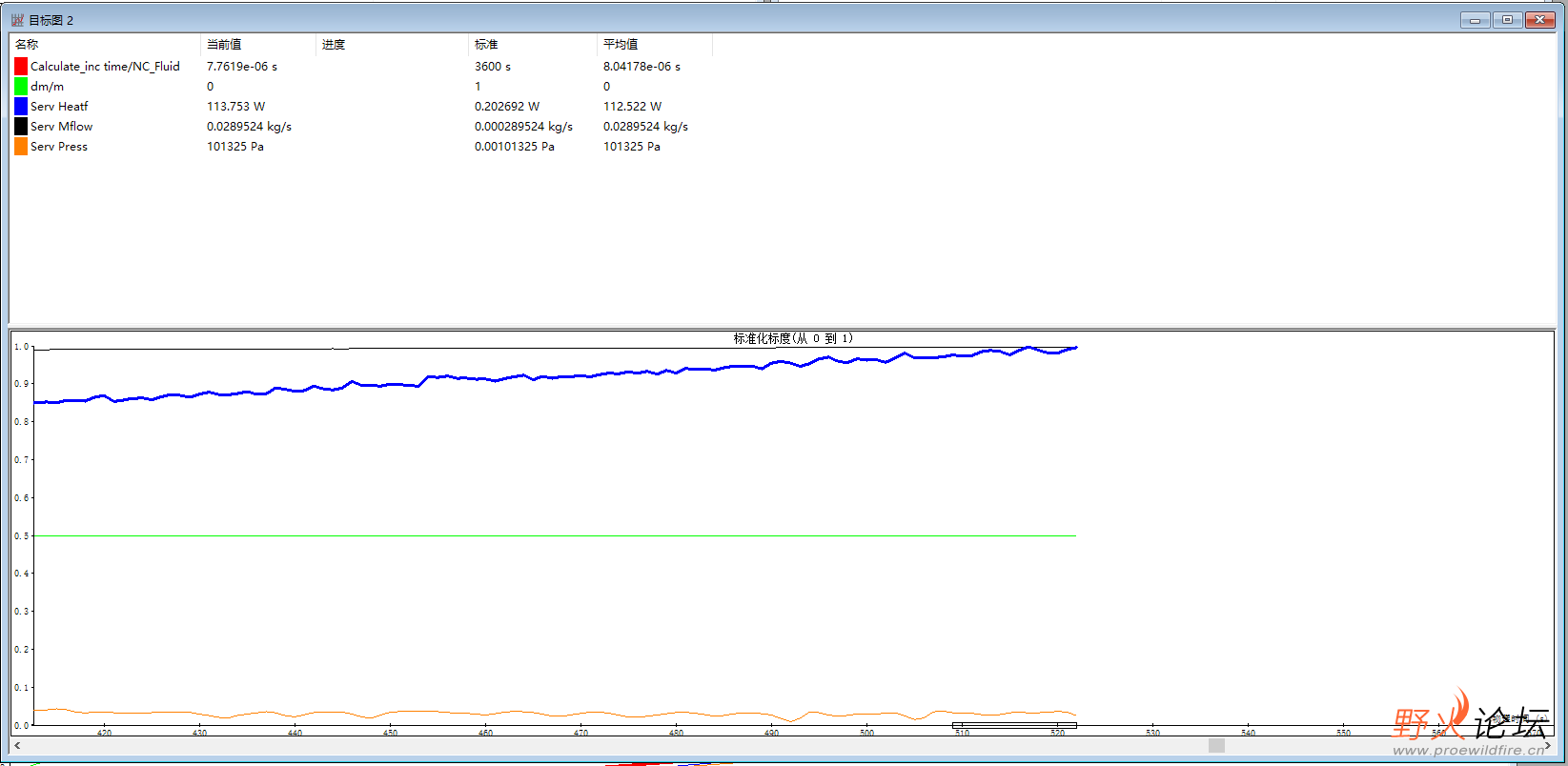The width and height of the screenshot is (1568, 766).
Task: Click Serv Mflow current value 0.0289524 kg/s
Action: [x=249, y=127]
